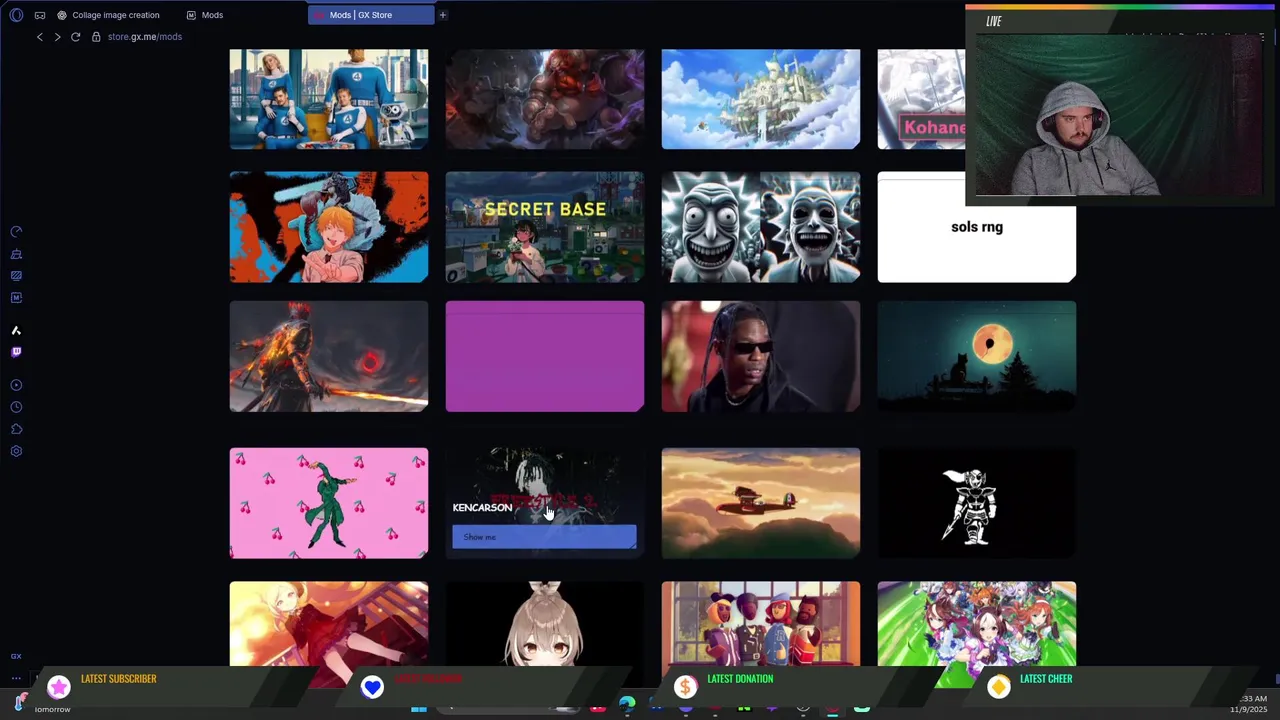The height and width of the screenshot is (720, 1280).
Task: Open the sidebar three-dots menu
Action: pos(16,678)
